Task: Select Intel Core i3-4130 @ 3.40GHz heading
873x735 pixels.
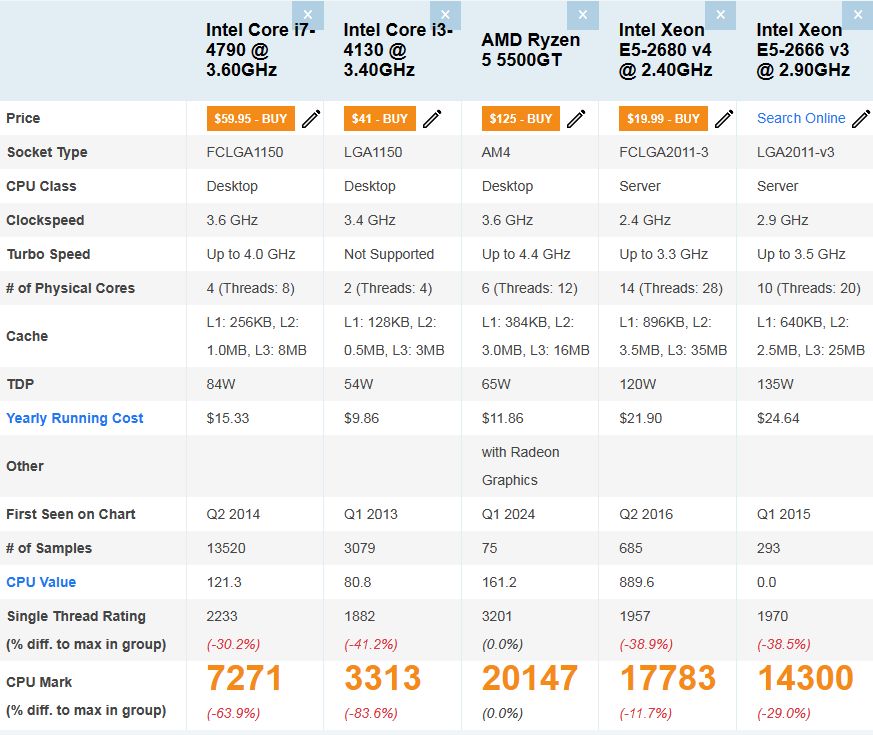Action: 398,50
